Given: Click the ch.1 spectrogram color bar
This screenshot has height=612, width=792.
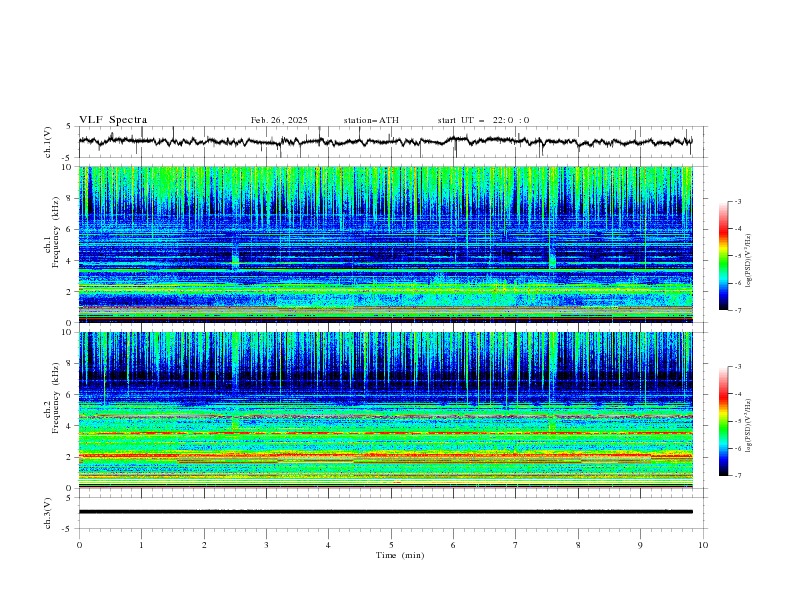Looking at the screenshot, I should [x=723, y=256].
